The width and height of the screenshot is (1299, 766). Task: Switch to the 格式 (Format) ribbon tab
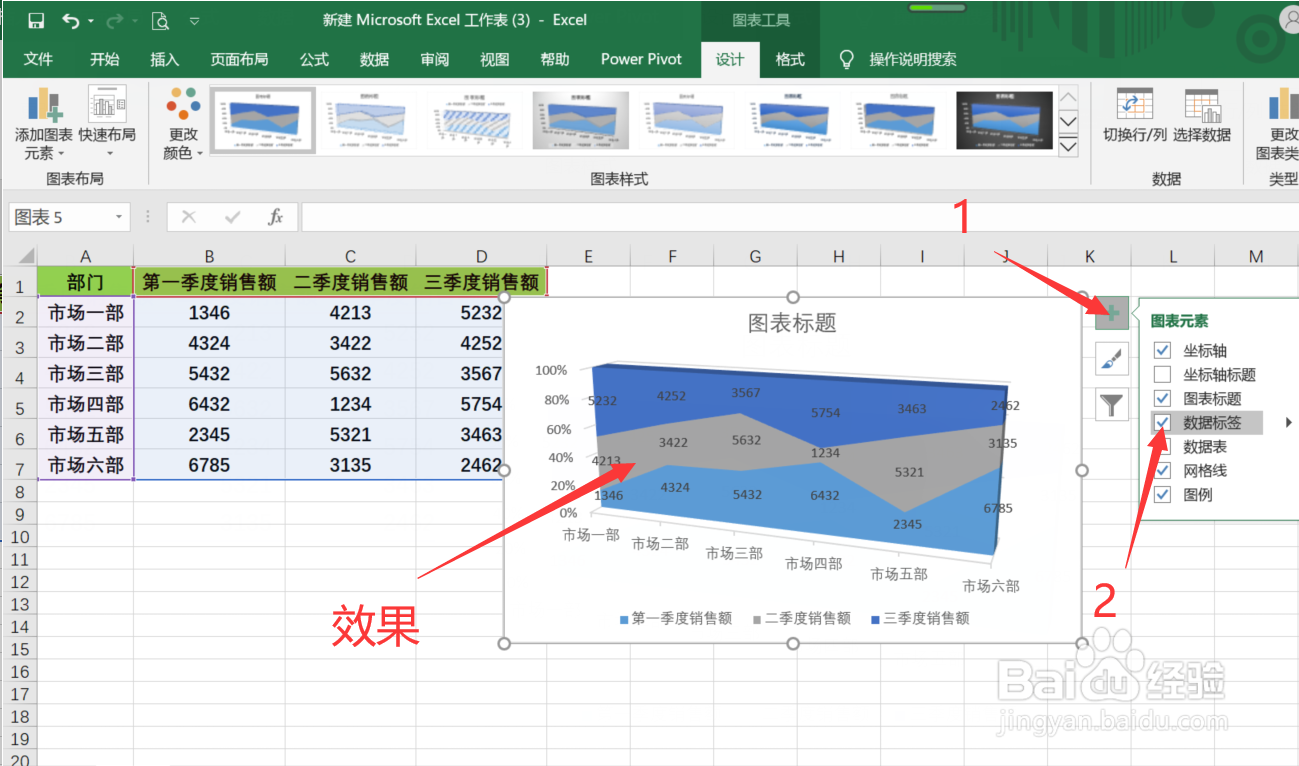pos(789,59)
